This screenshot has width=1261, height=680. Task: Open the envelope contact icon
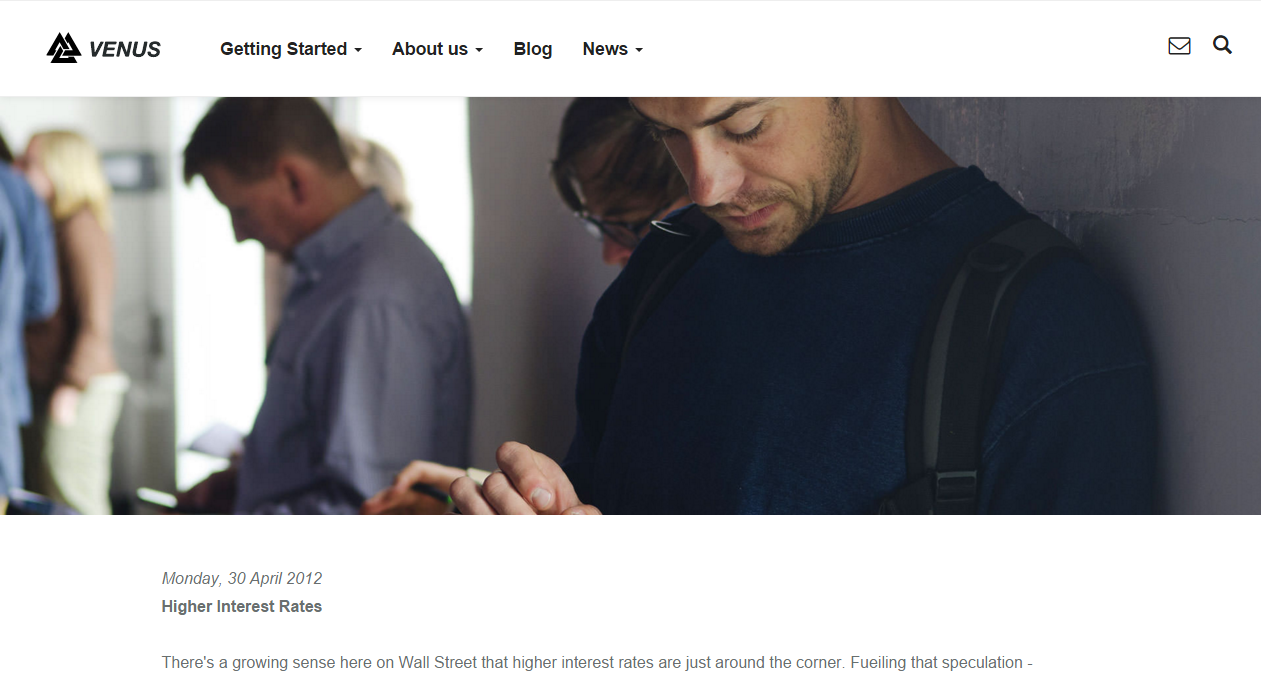click(1179, 46)
